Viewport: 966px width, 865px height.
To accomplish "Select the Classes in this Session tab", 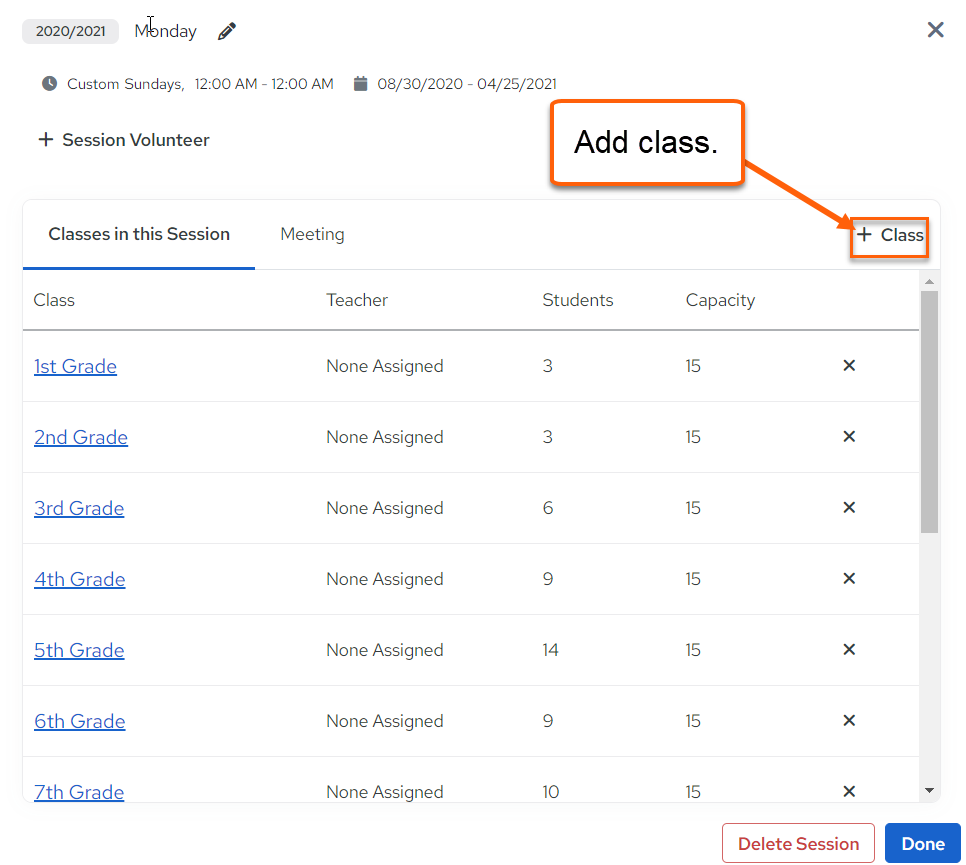I will click(139, 234).
